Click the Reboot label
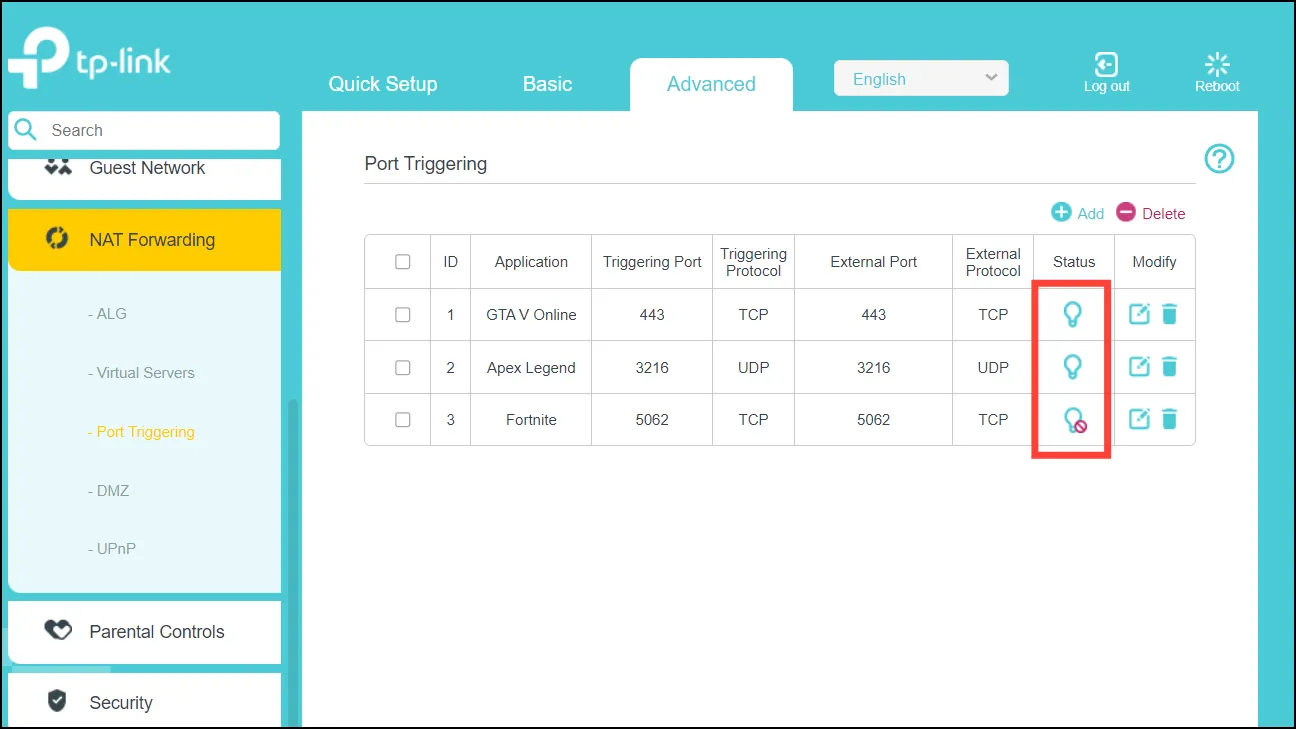This screenshot has width=1296, height=729. 1217,86
